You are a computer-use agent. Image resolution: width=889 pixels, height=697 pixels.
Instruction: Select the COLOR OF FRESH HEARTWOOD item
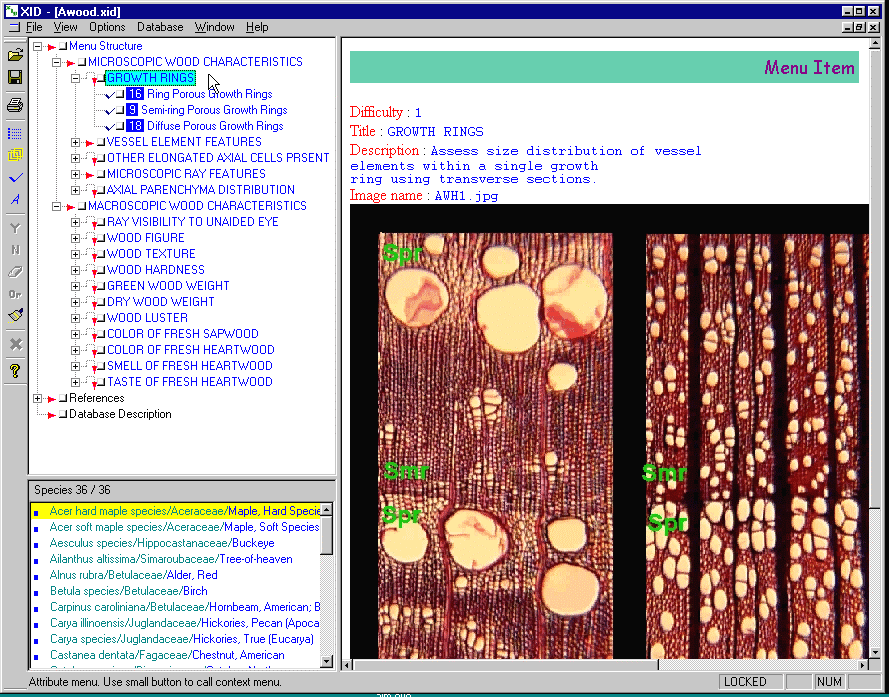click(190, 350)
